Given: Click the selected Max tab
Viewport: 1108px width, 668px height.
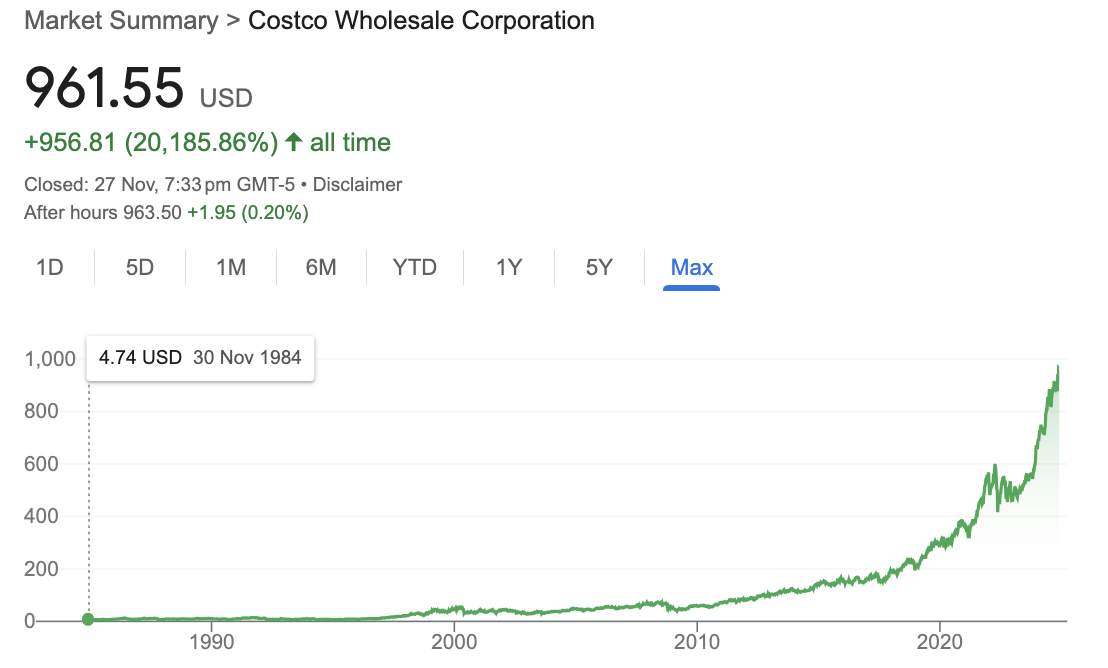Looking at the screenshot, I should click(691, 268).
